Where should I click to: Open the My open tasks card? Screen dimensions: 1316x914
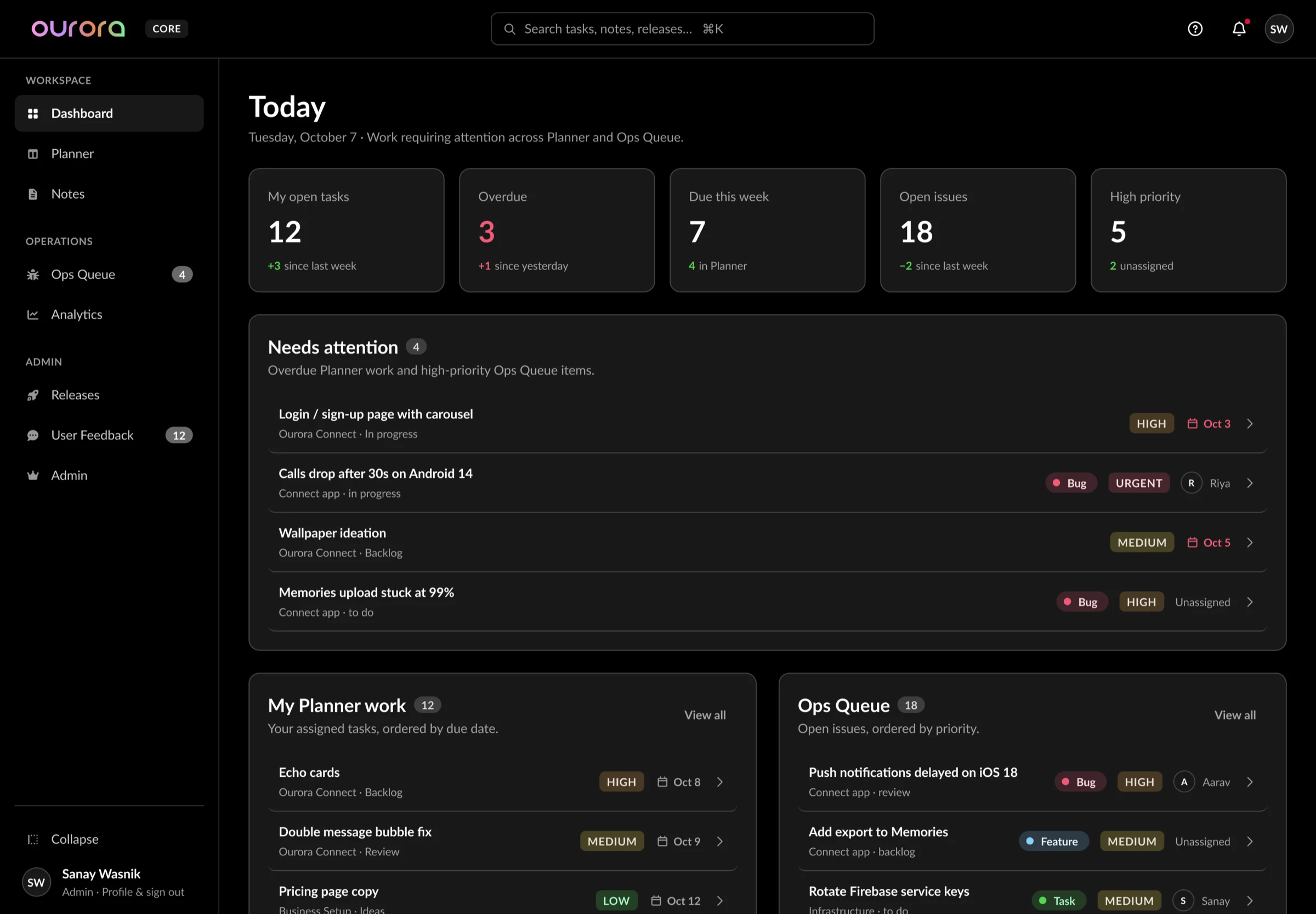click(x=347, y=230)
